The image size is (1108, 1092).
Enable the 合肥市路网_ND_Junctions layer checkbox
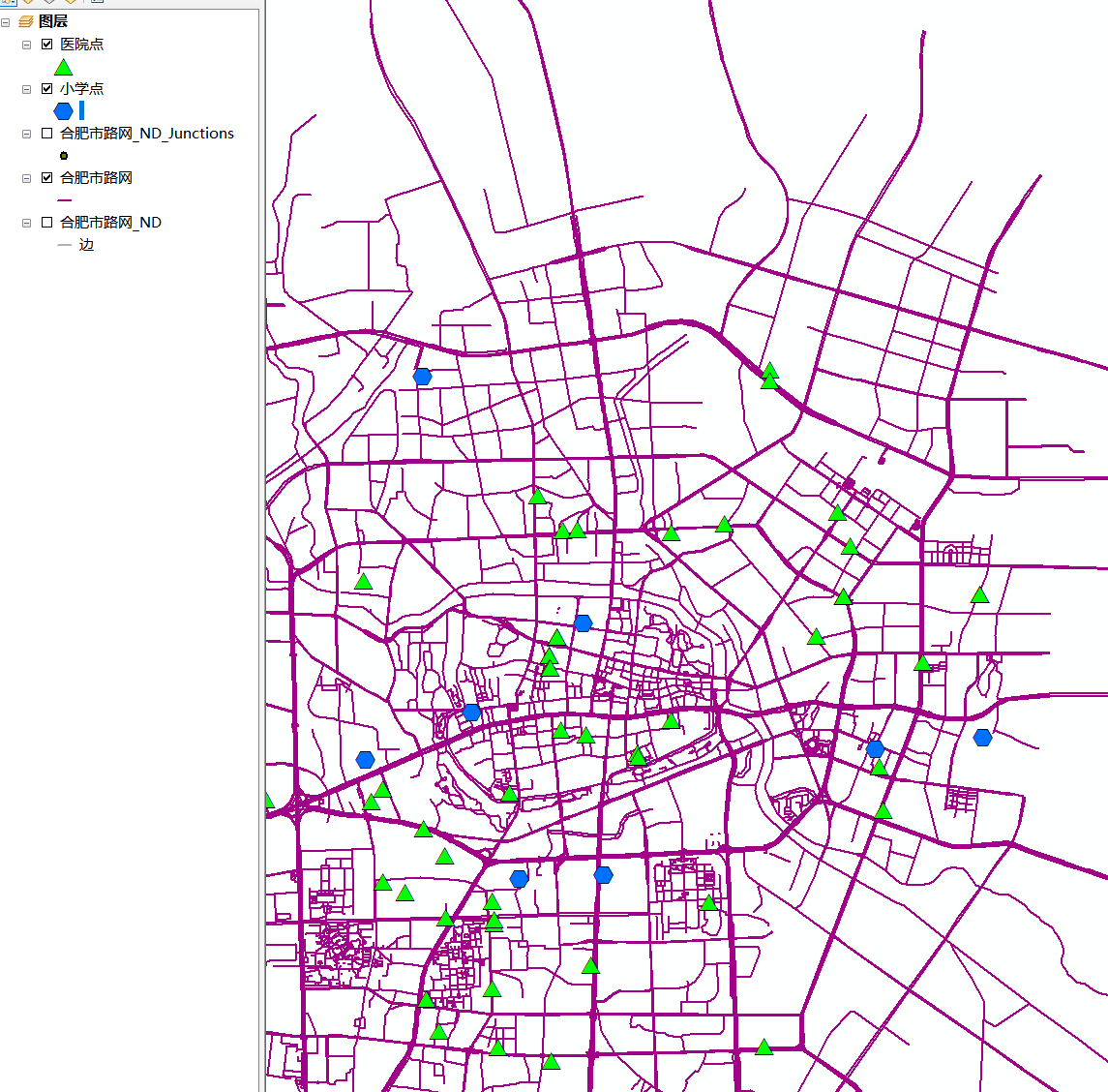46,133
